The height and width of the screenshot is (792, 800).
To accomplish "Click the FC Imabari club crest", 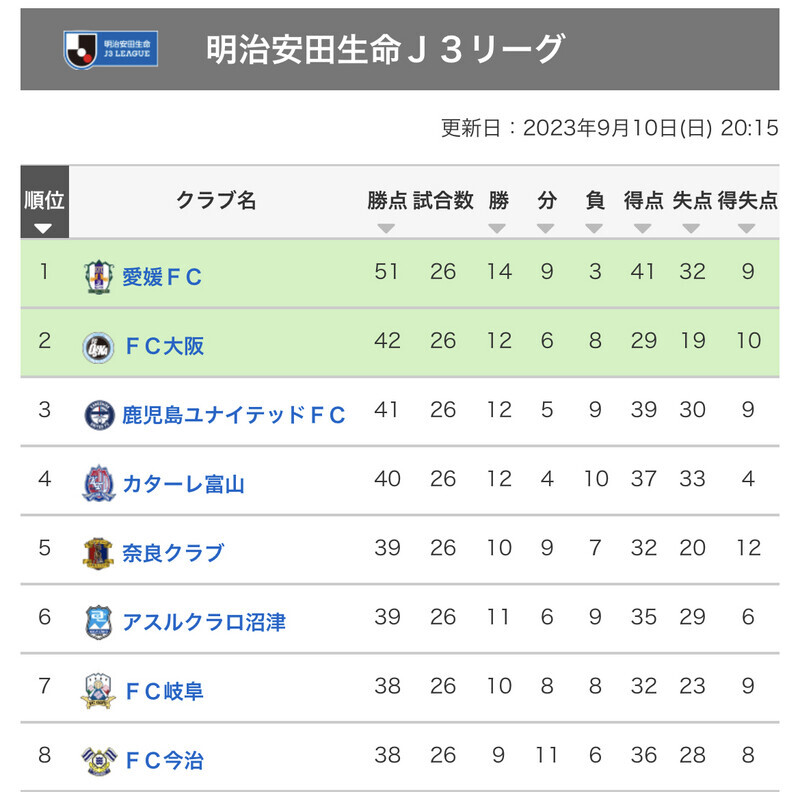I will pos(99,760).
